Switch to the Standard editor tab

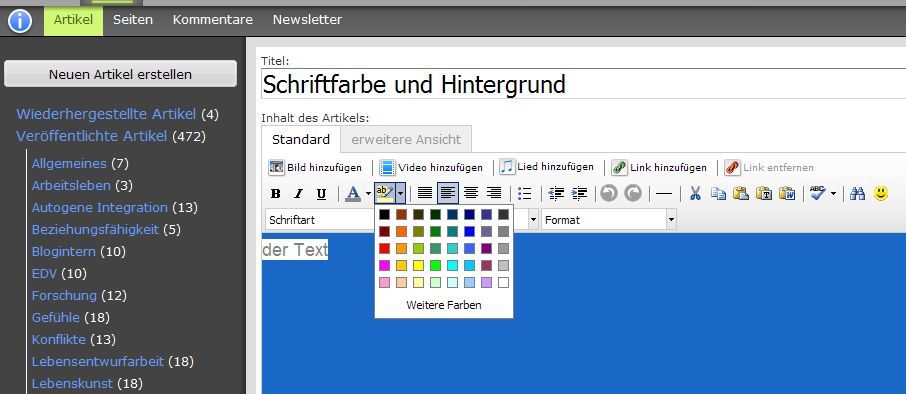click(x=301, y=139)
